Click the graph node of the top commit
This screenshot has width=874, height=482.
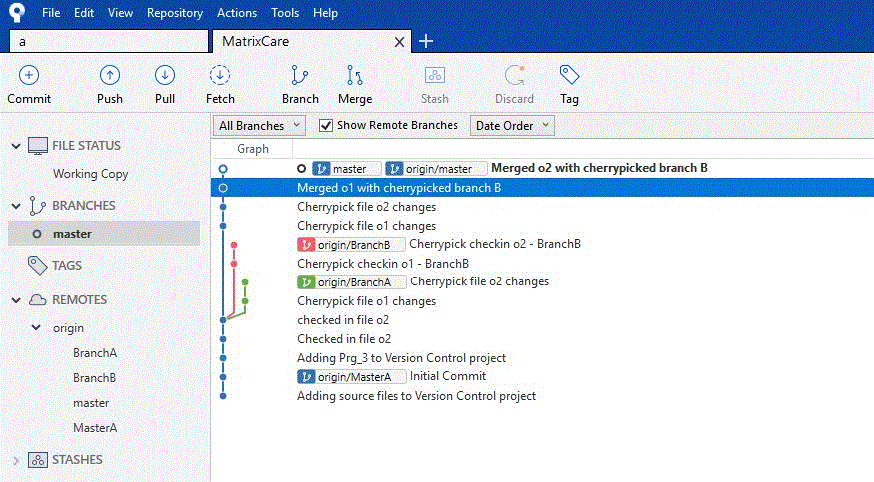click(x=223, y=169)
